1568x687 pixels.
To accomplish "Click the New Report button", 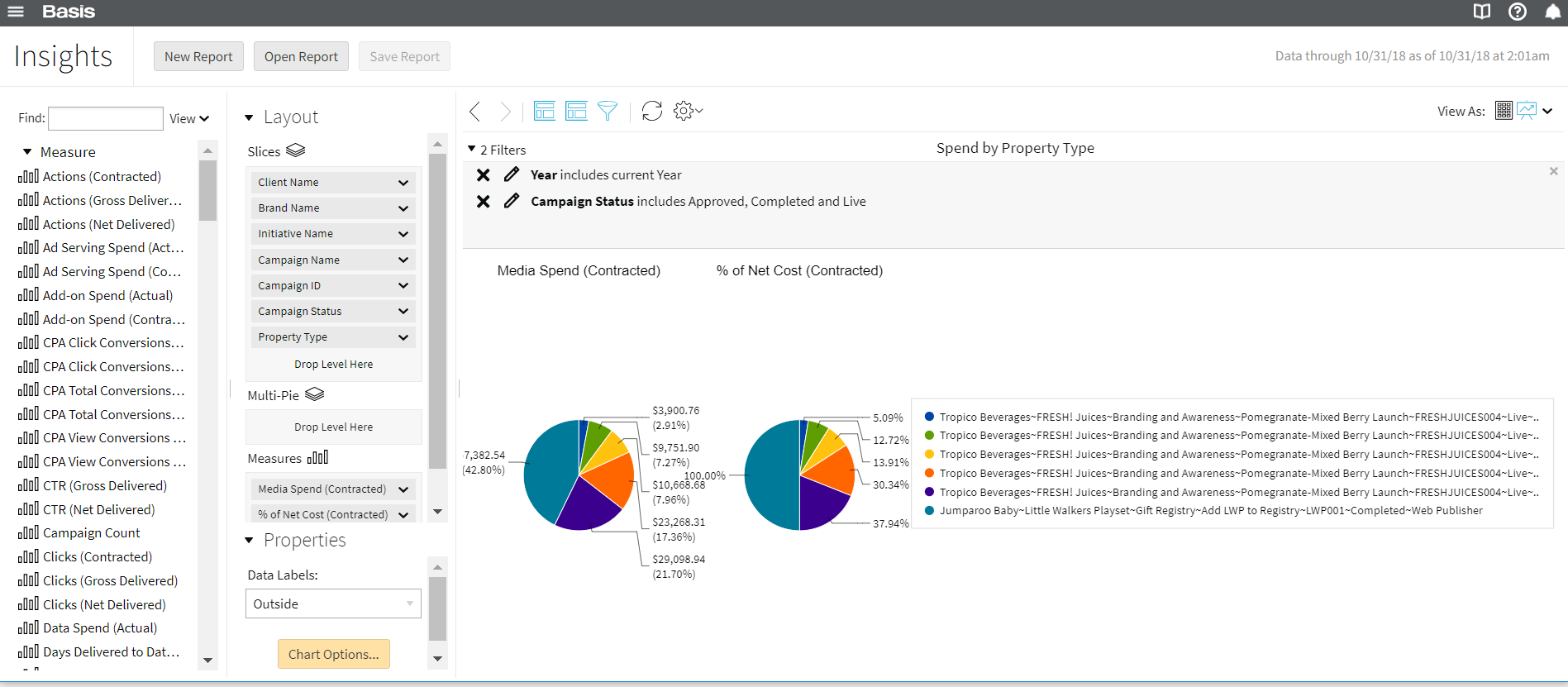I will point(198,56).
